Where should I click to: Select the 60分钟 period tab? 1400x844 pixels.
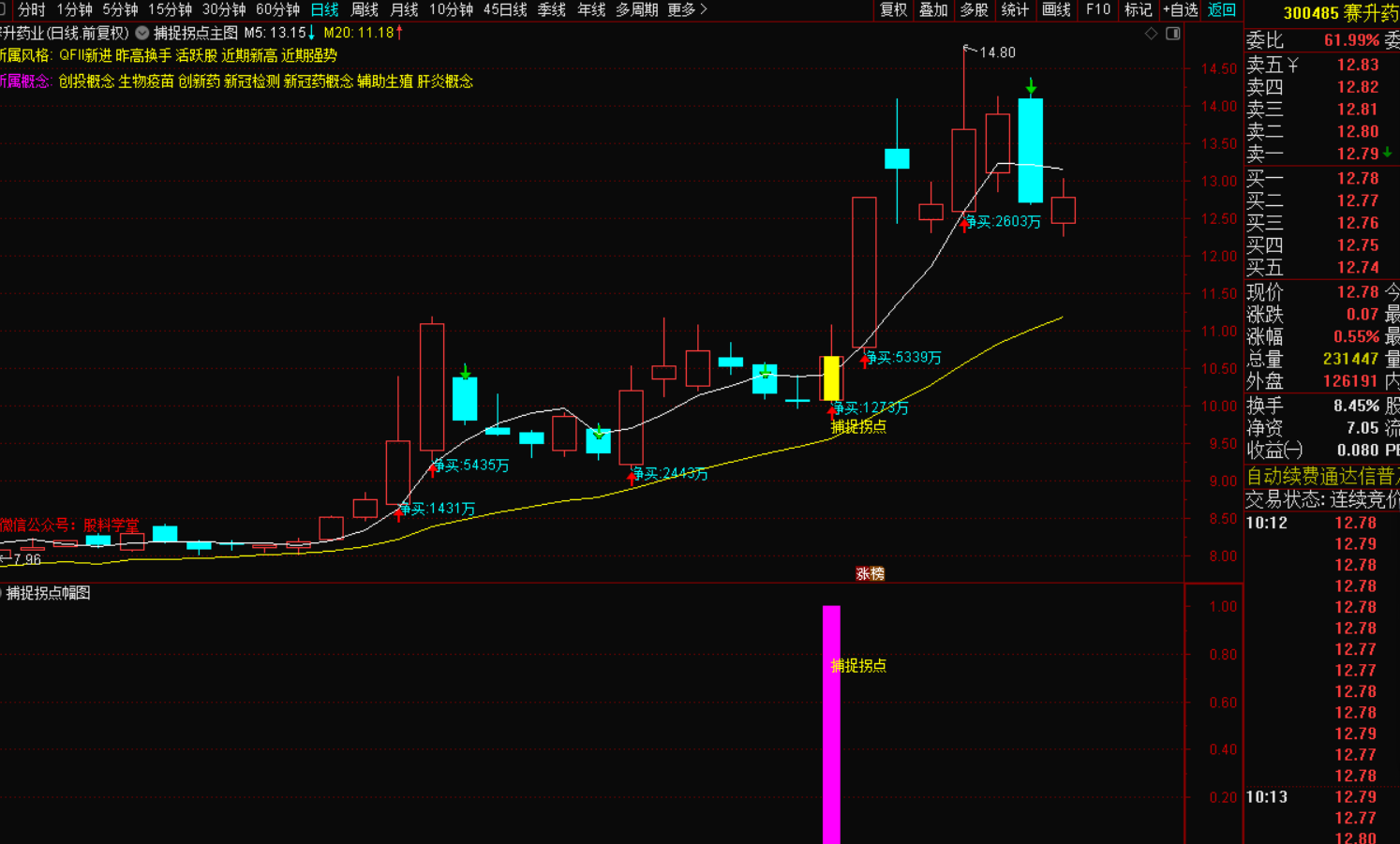(x=277, y=10)
